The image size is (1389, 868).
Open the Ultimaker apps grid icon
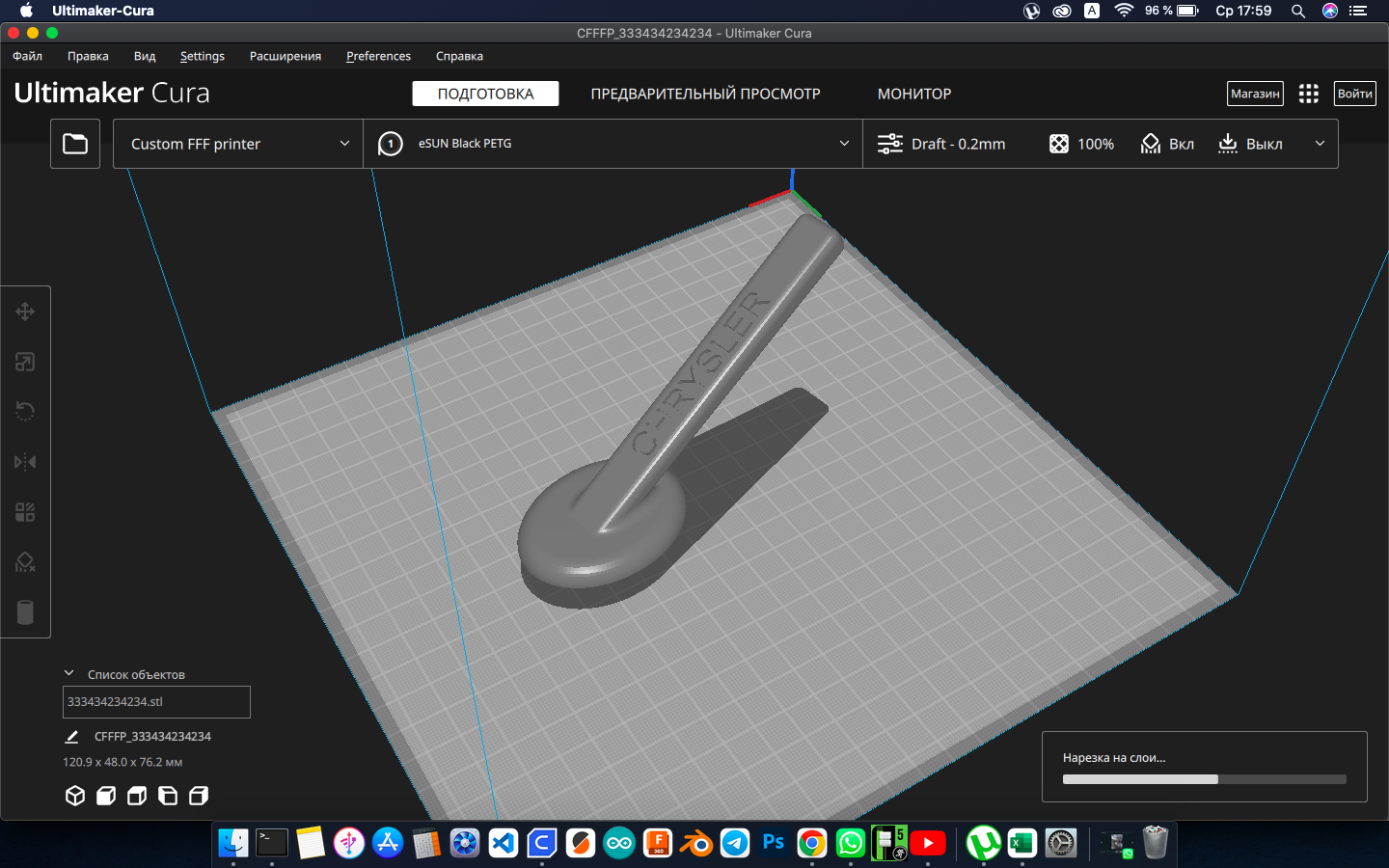click(1309, 94)
